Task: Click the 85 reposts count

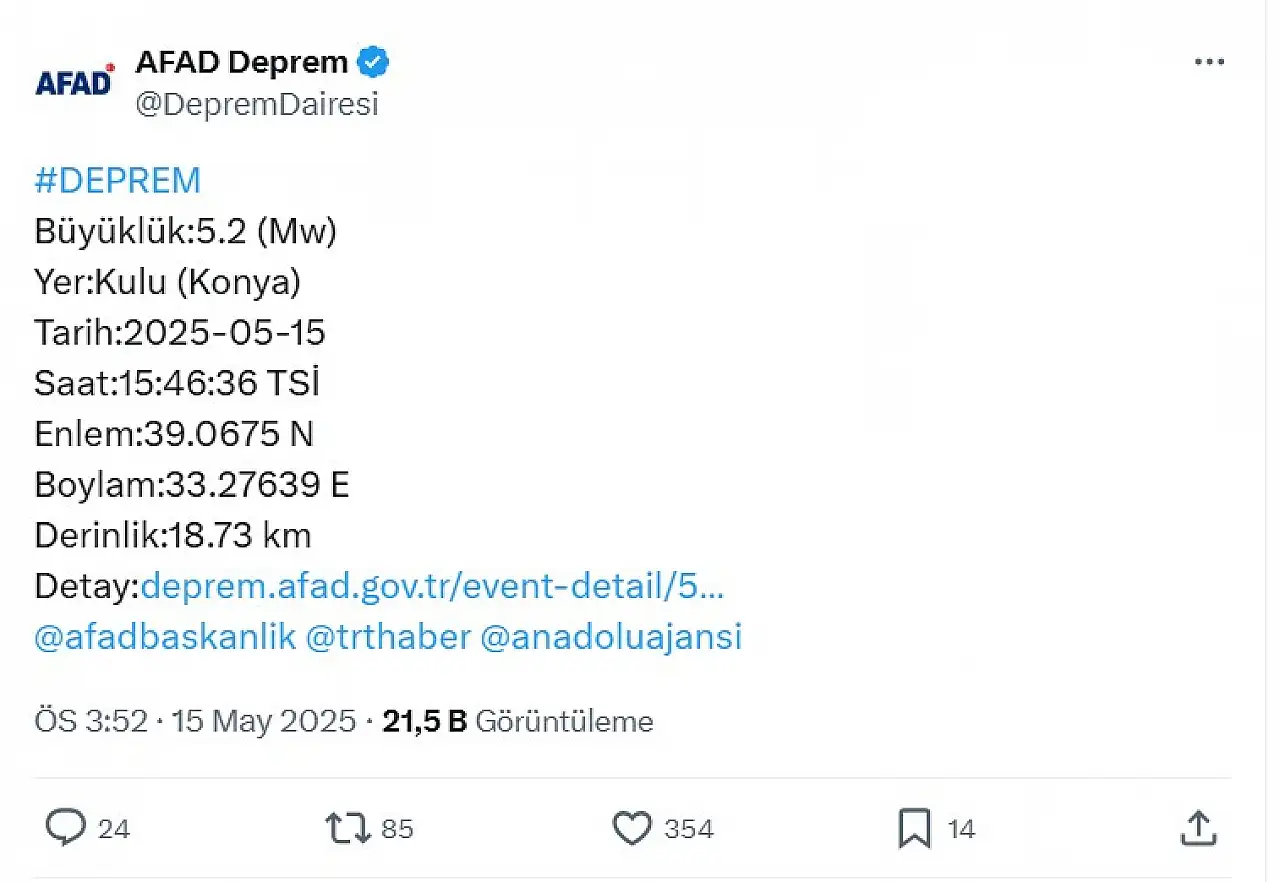Action: (x=397, y=829)
